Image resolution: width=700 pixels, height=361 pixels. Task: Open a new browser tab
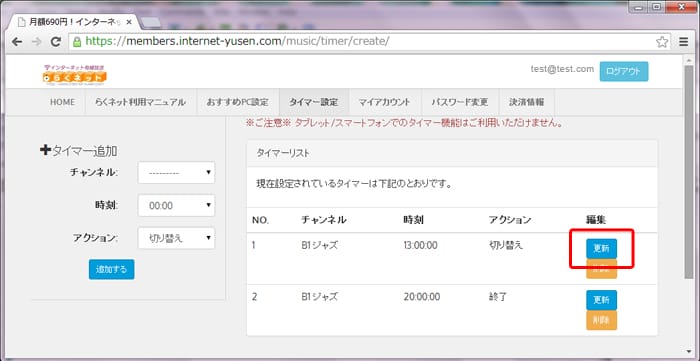tap(151, 22)
